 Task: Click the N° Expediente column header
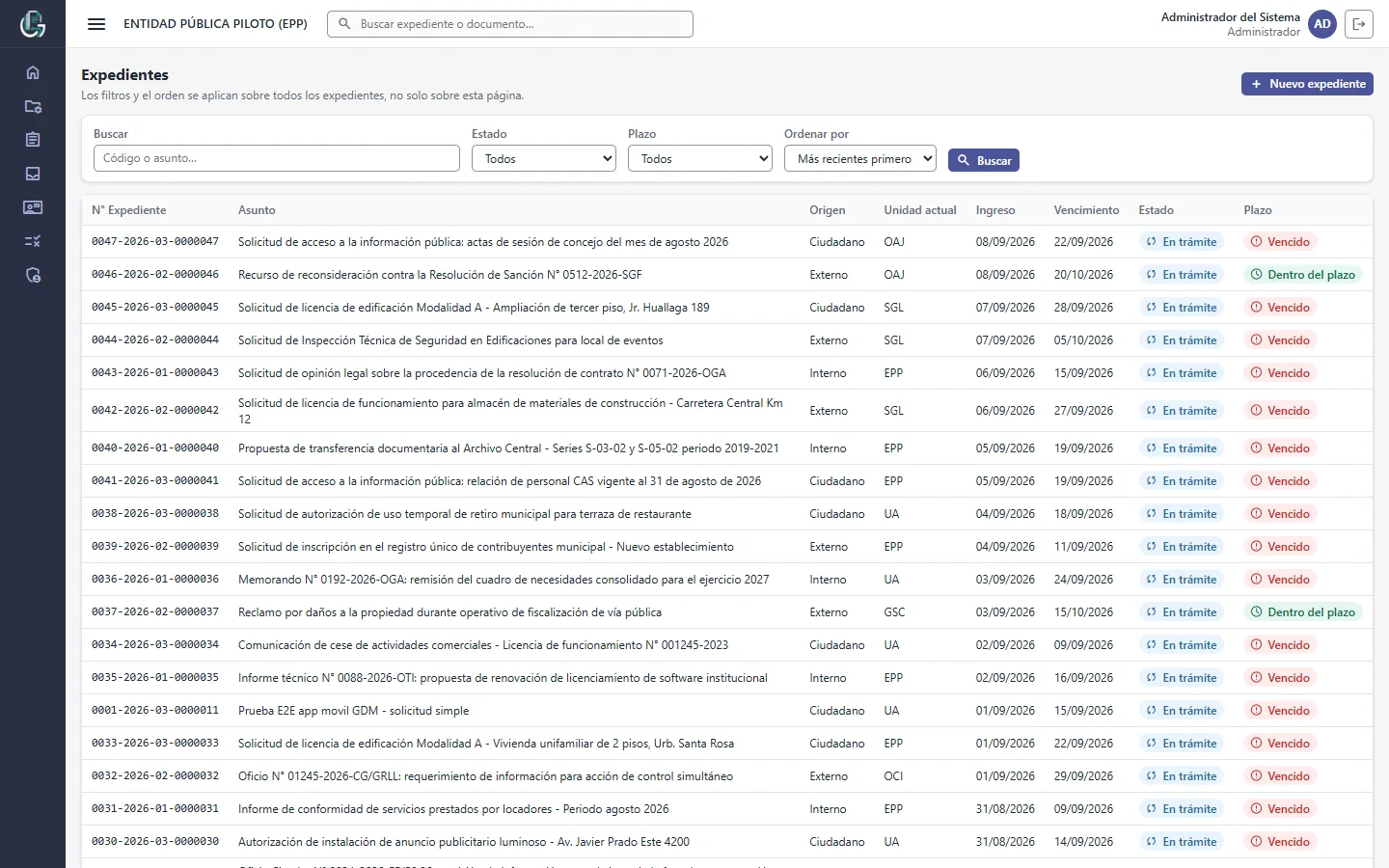point(129,210)
